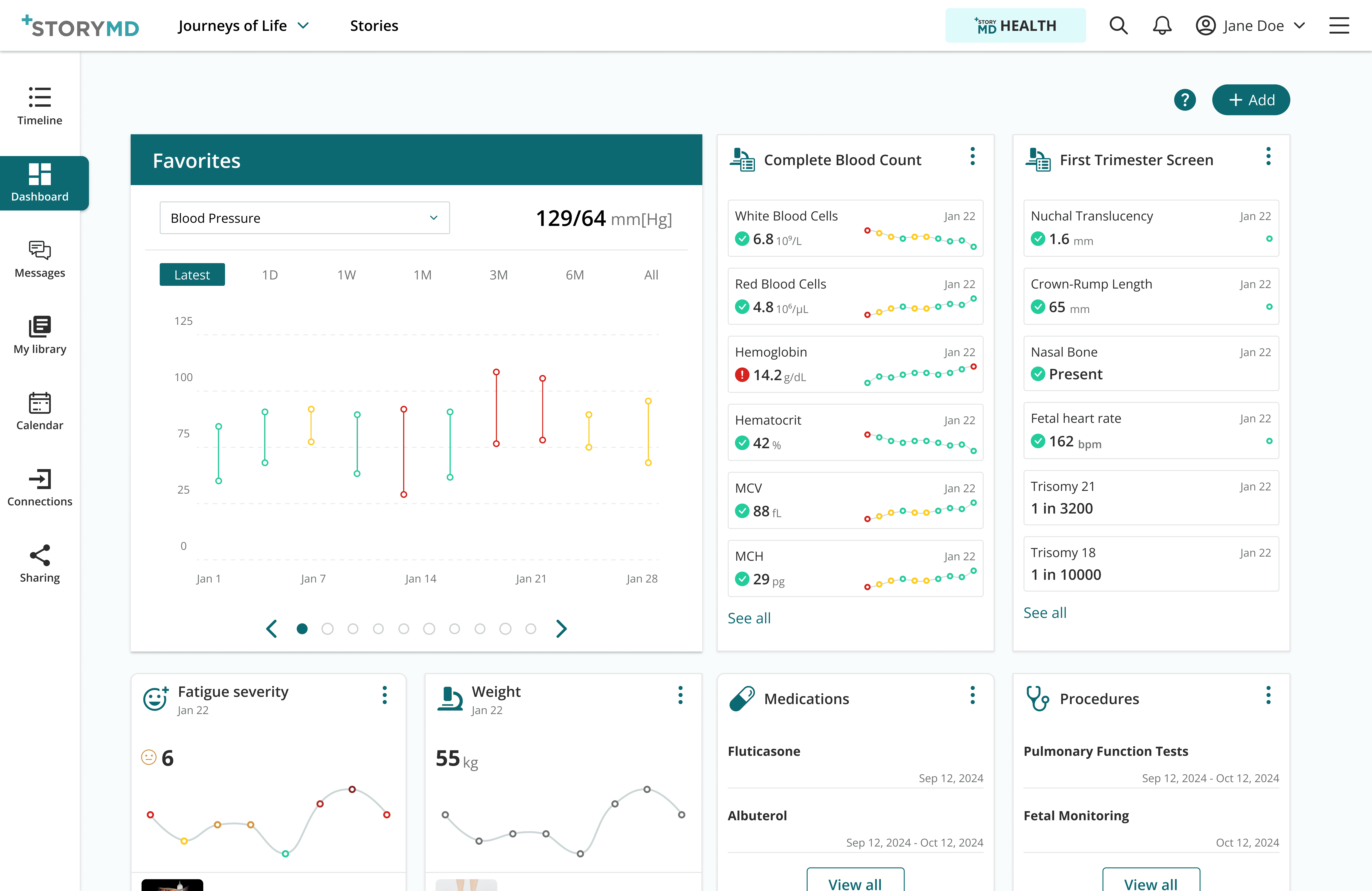This screenshot has width=1372, height=891.
Task: Select the second carousel page dot
Action: click(x=327, y=629)
